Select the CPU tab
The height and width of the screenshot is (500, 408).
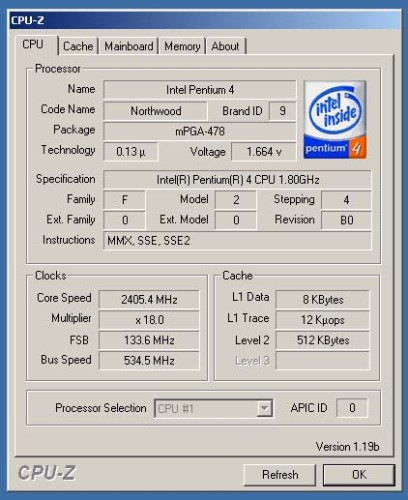(x=33, y=44)
